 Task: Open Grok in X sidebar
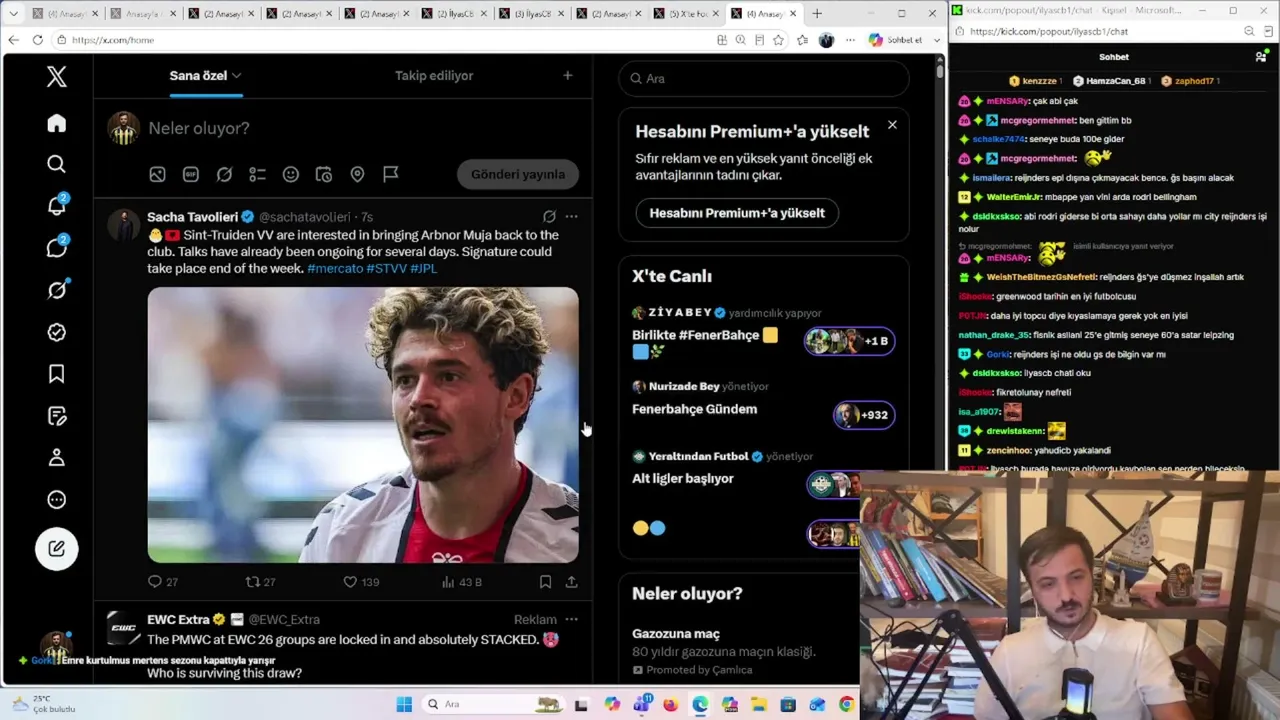point(57,290)
